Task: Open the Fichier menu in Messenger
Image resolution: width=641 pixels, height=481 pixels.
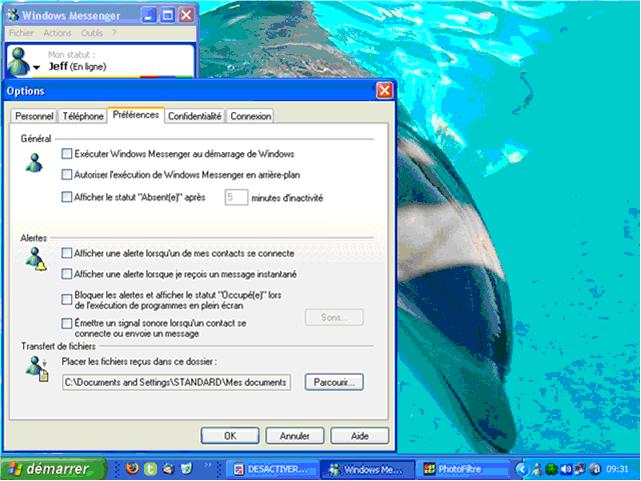Action: (21, 33)
